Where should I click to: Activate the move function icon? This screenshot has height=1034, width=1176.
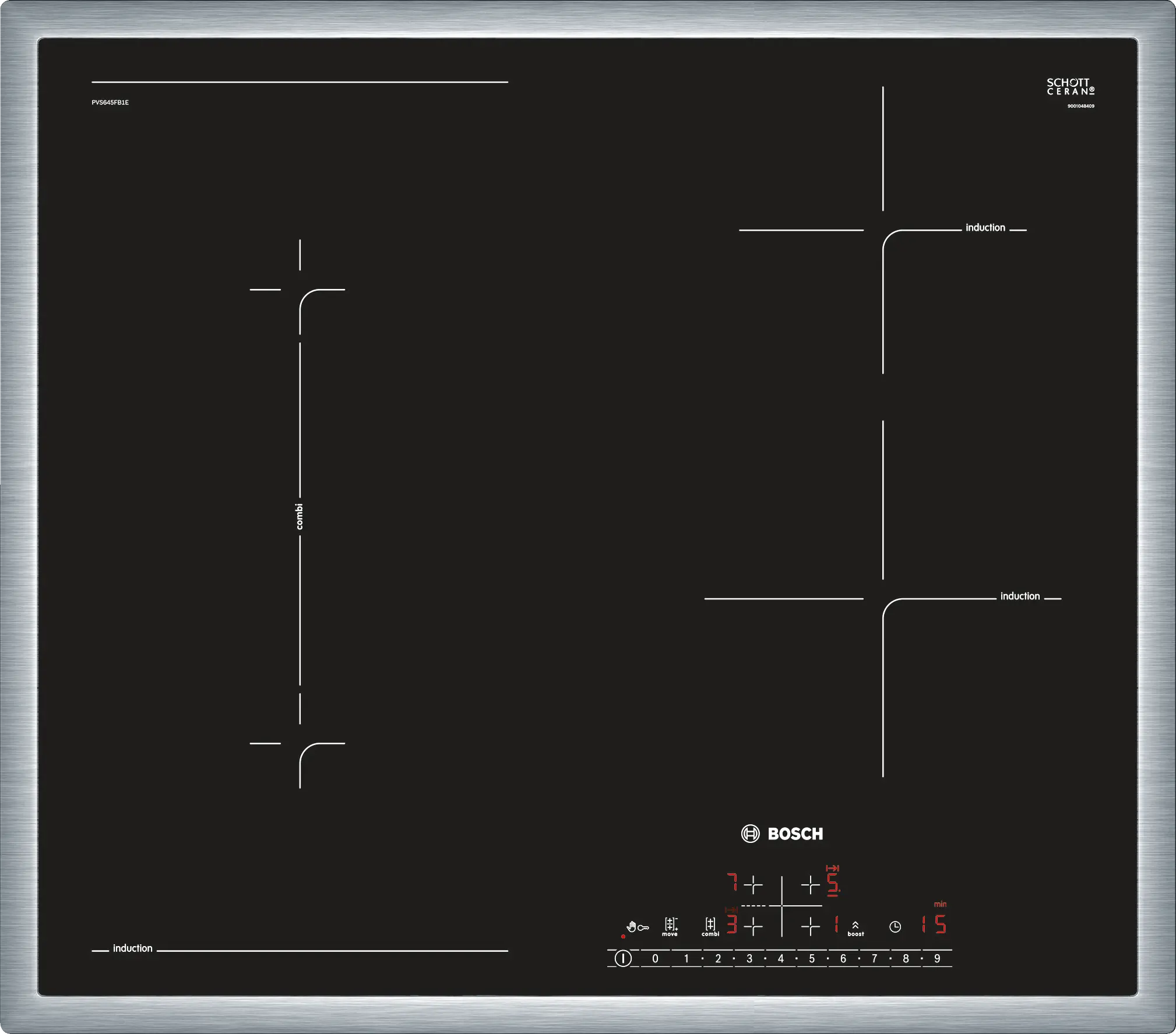click(670, 926)
